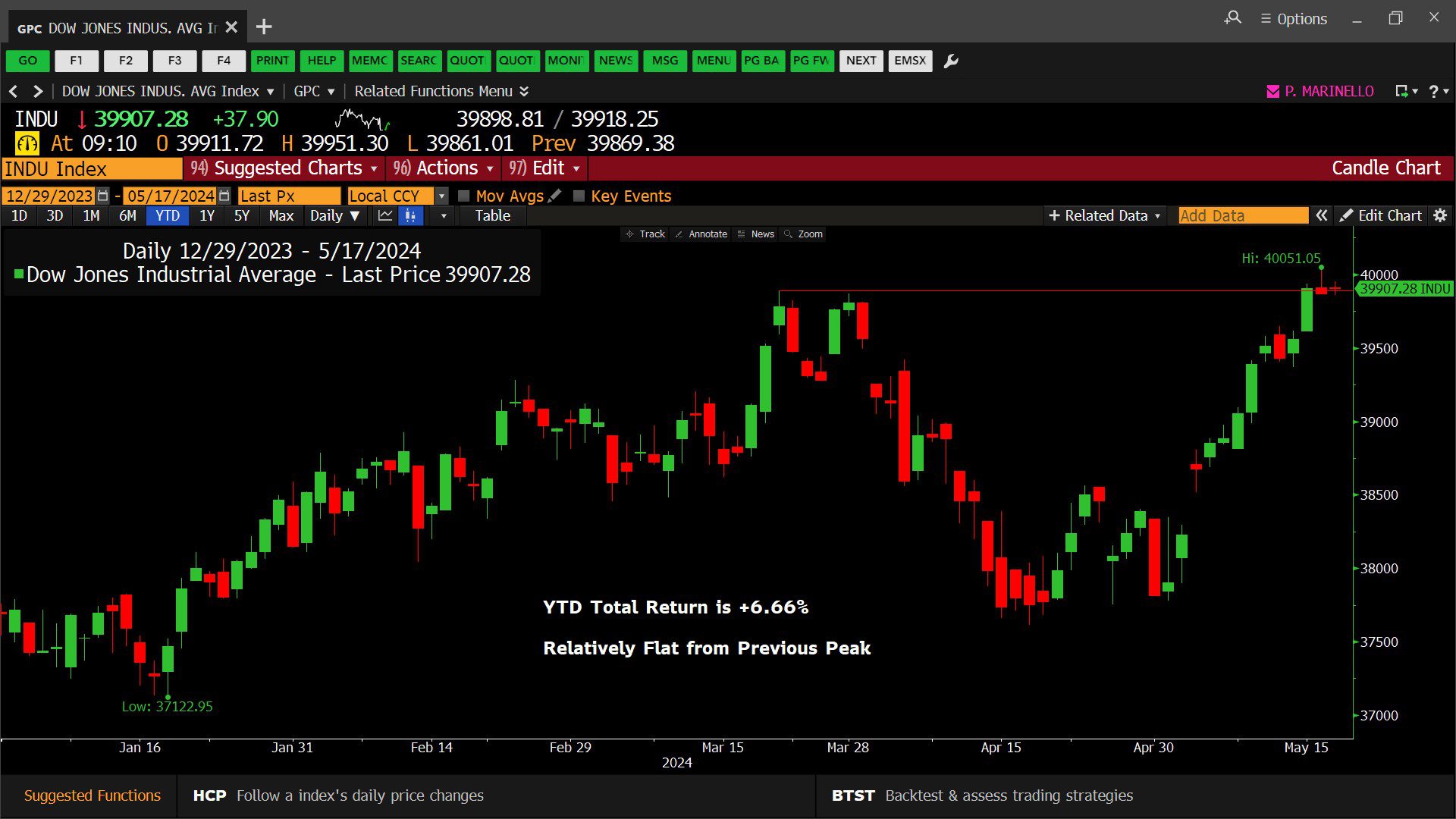
Task: Expand Related Functions Menu
Action: click(x=441, y=91)
